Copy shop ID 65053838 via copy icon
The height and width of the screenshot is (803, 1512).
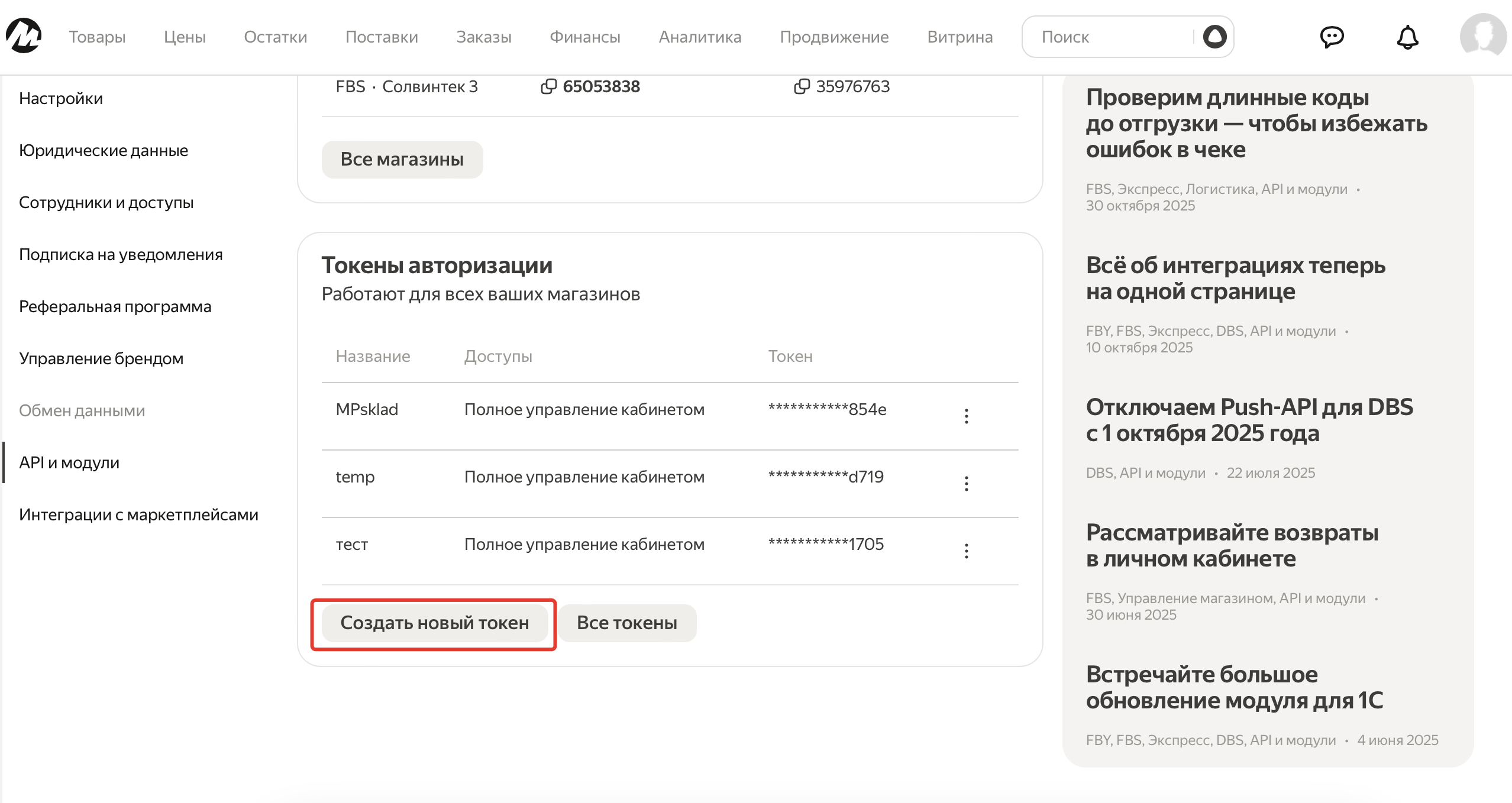click(x=548, y=87)
